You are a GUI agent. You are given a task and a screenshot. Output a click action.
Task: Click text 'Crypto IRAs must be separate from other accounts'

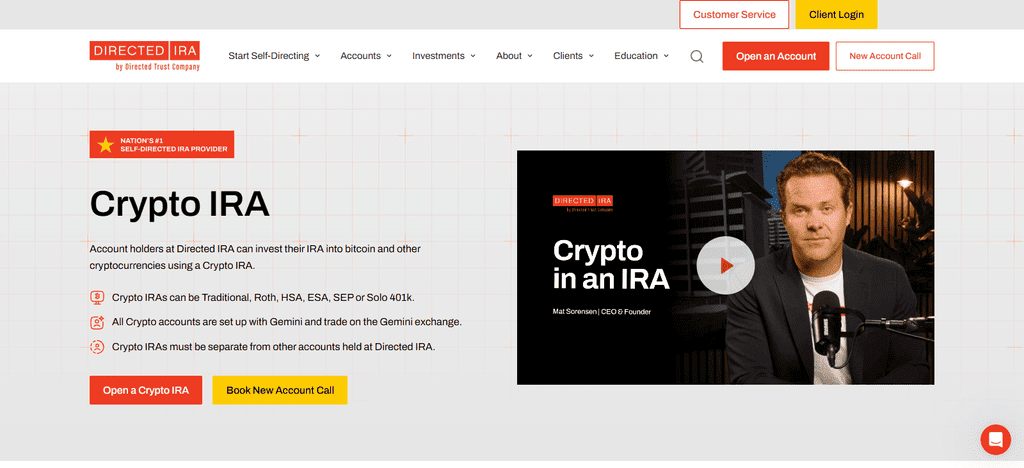(274, 347)
